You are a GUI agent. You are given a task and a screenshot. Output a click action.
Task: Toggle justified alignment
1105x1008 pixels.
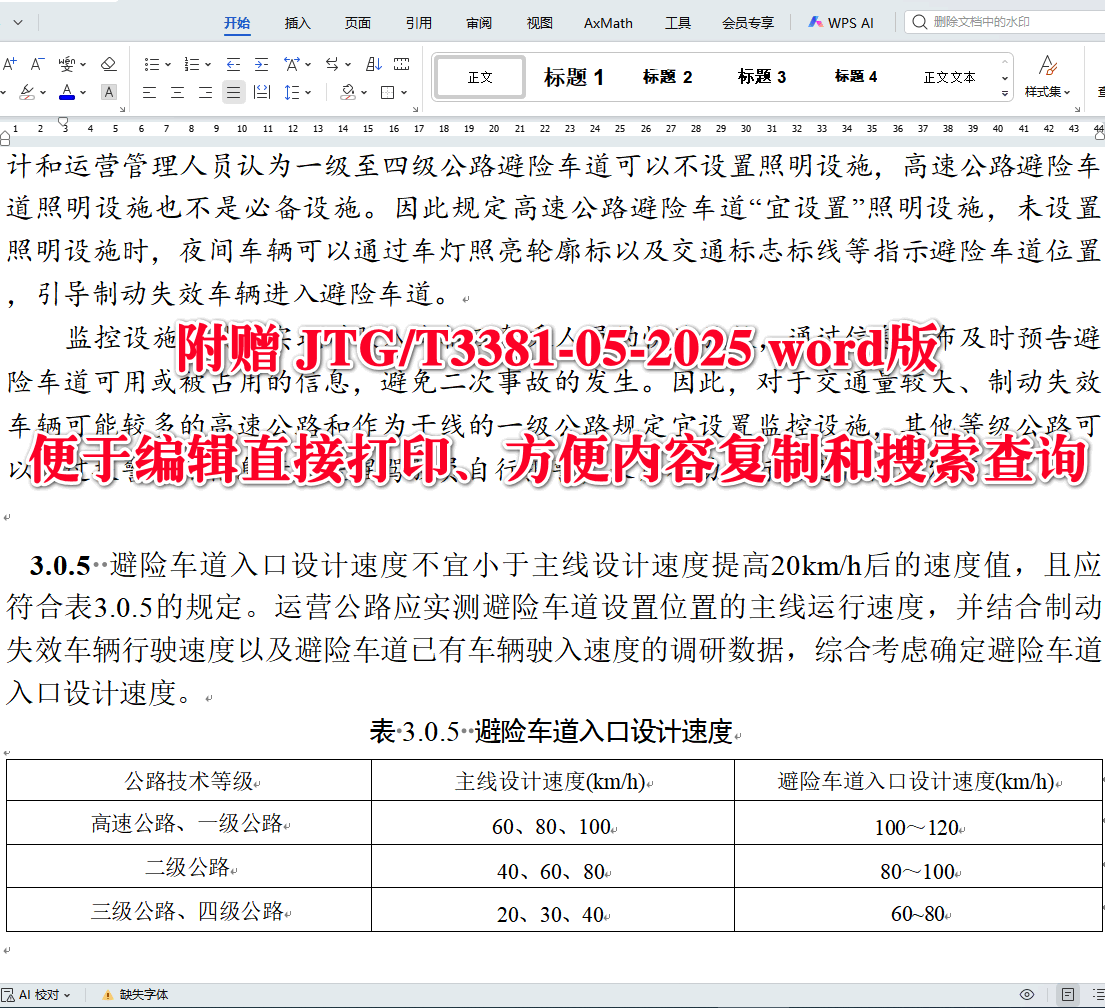point(233,93)
